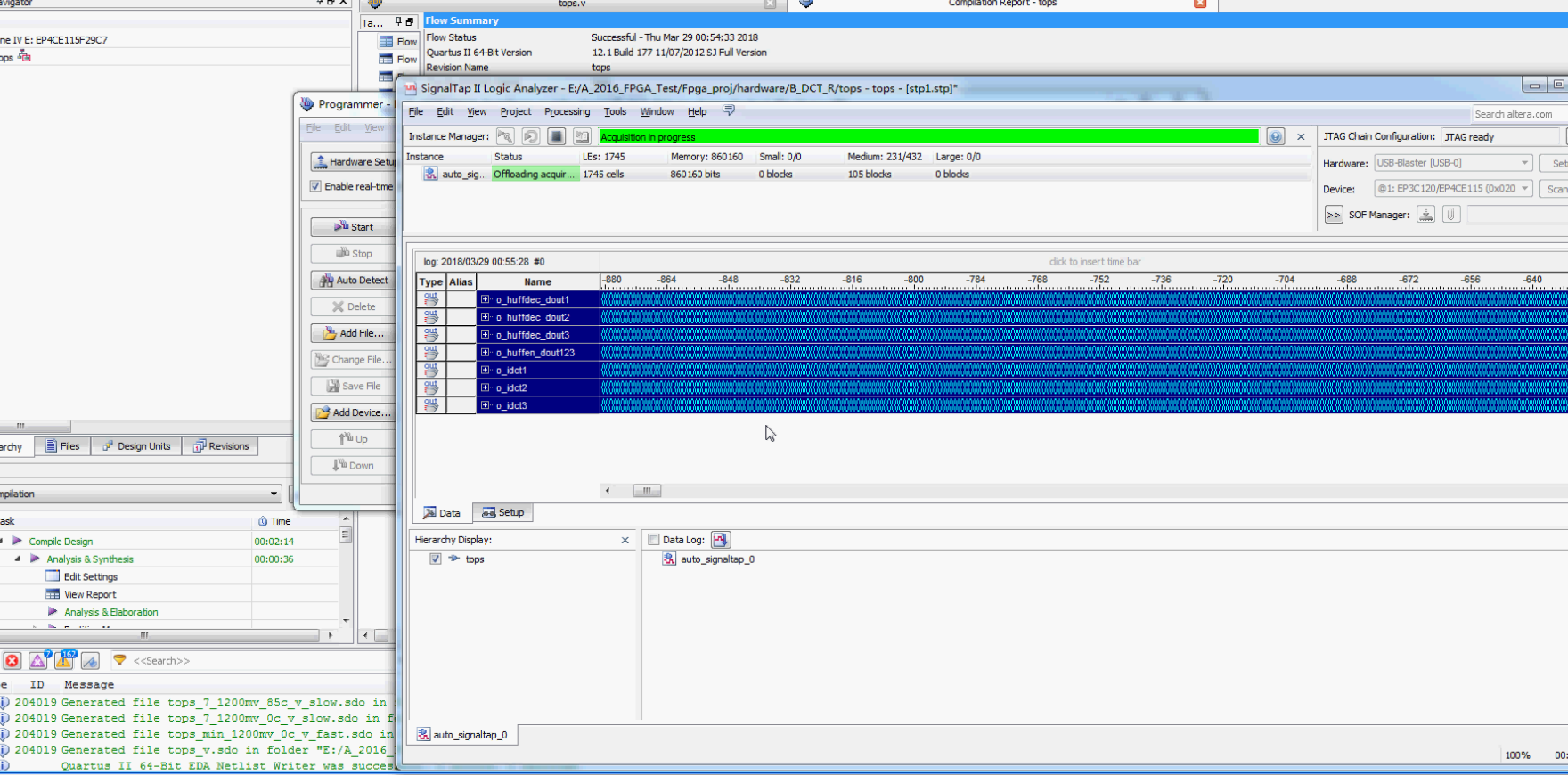Click the waveform horizontal scrollbar thumb
The image size is (1568, 775).
pyautogui.click(x=647, y=490)
